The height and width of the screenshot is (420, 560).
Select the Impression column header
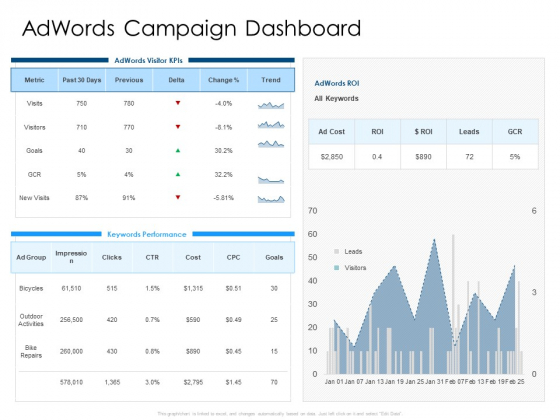click(x=71, y=257)
